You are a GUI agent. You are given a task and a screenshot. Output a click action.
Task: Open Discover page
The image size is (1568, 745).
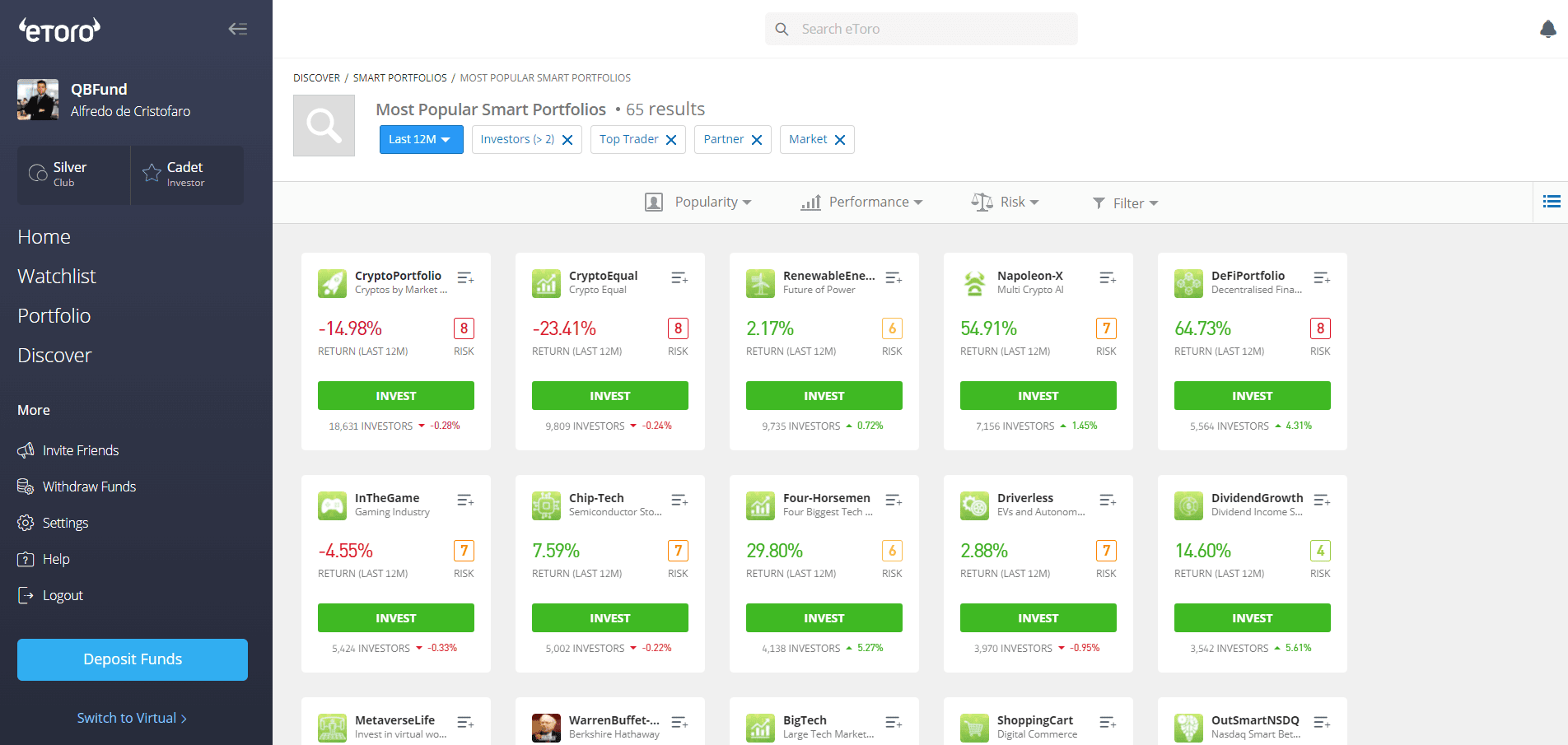[54, 356]
